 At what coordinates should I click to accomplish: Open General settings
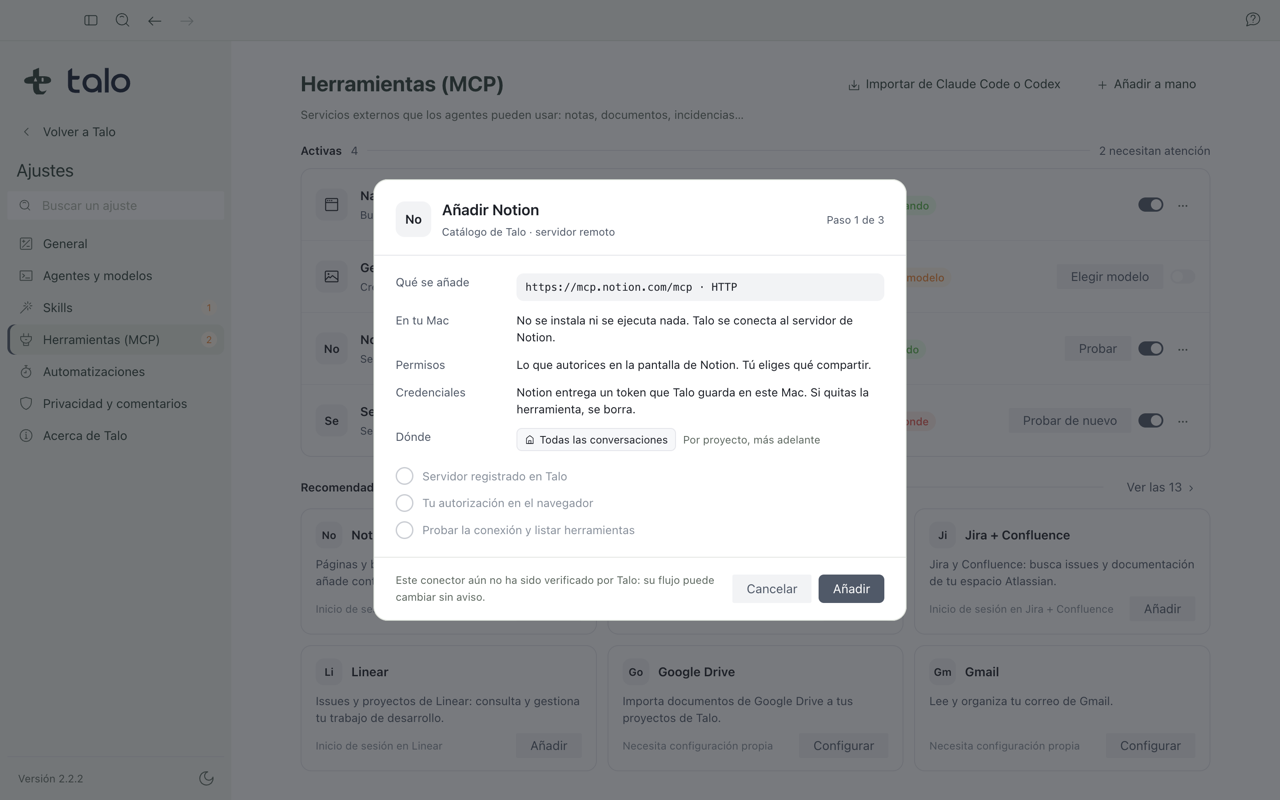[x=116, y=243]
